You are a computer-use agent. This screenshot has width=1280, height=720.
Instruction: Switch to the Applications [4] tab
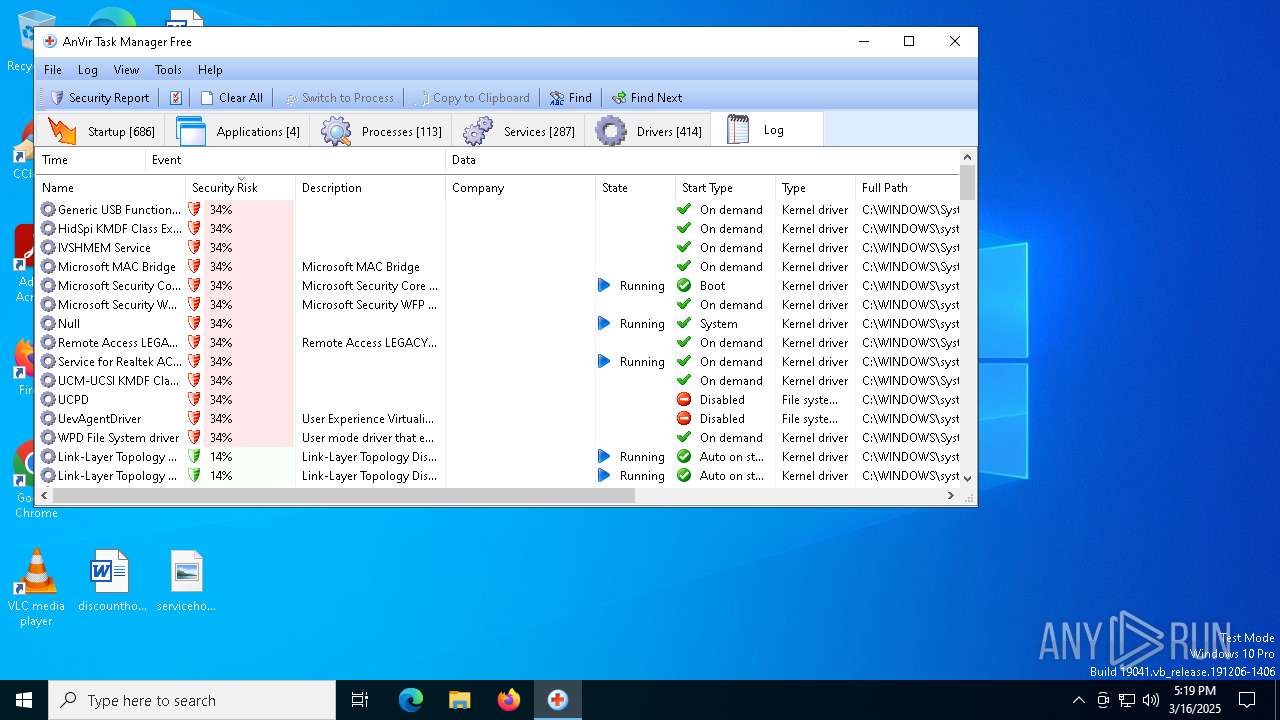click(x=238, y=131)
